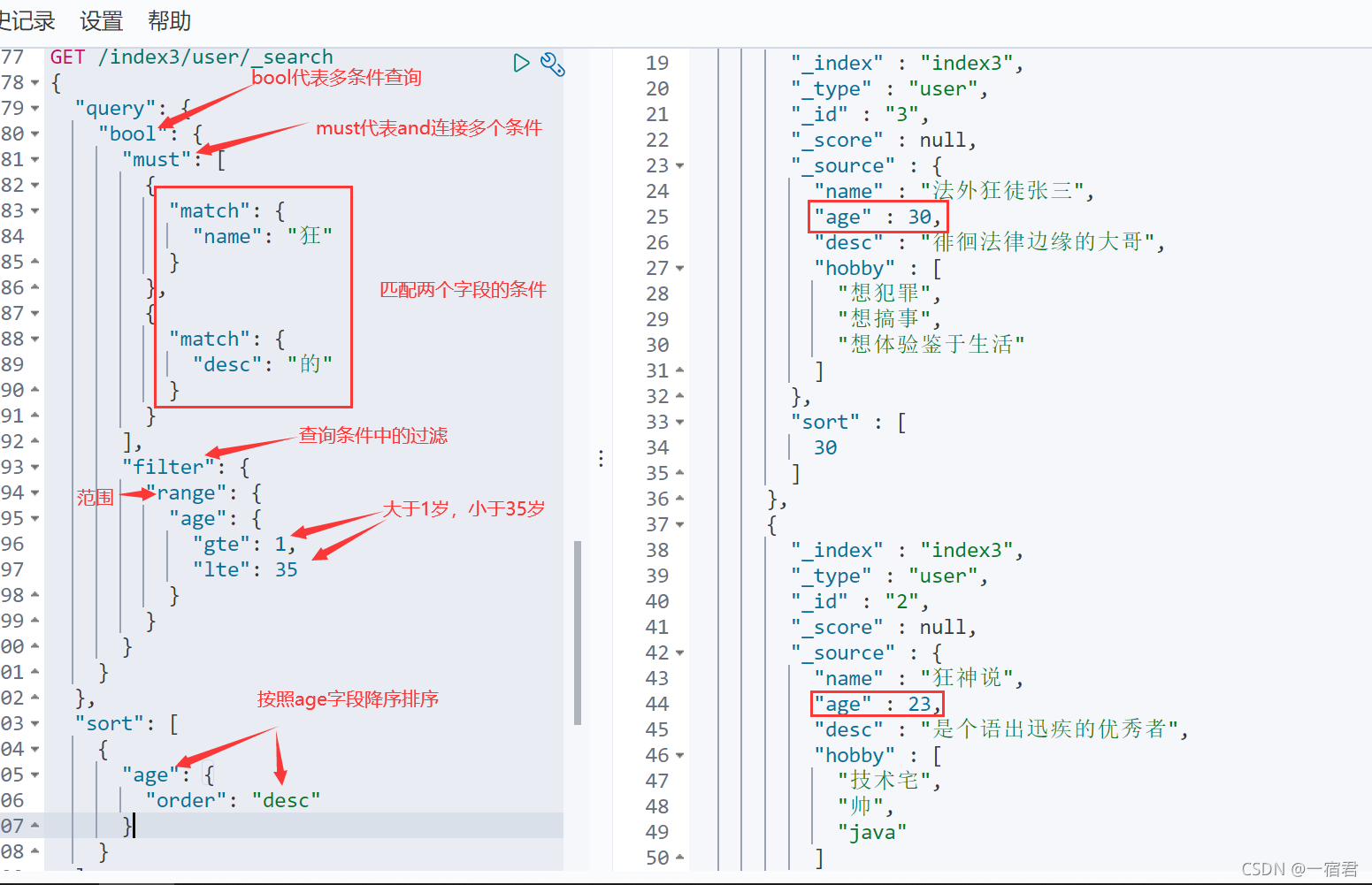Viewport: 1372px width, 885px height.
Task: Toggle the _source fold arrow at response line 42
Action: (679, 652)
